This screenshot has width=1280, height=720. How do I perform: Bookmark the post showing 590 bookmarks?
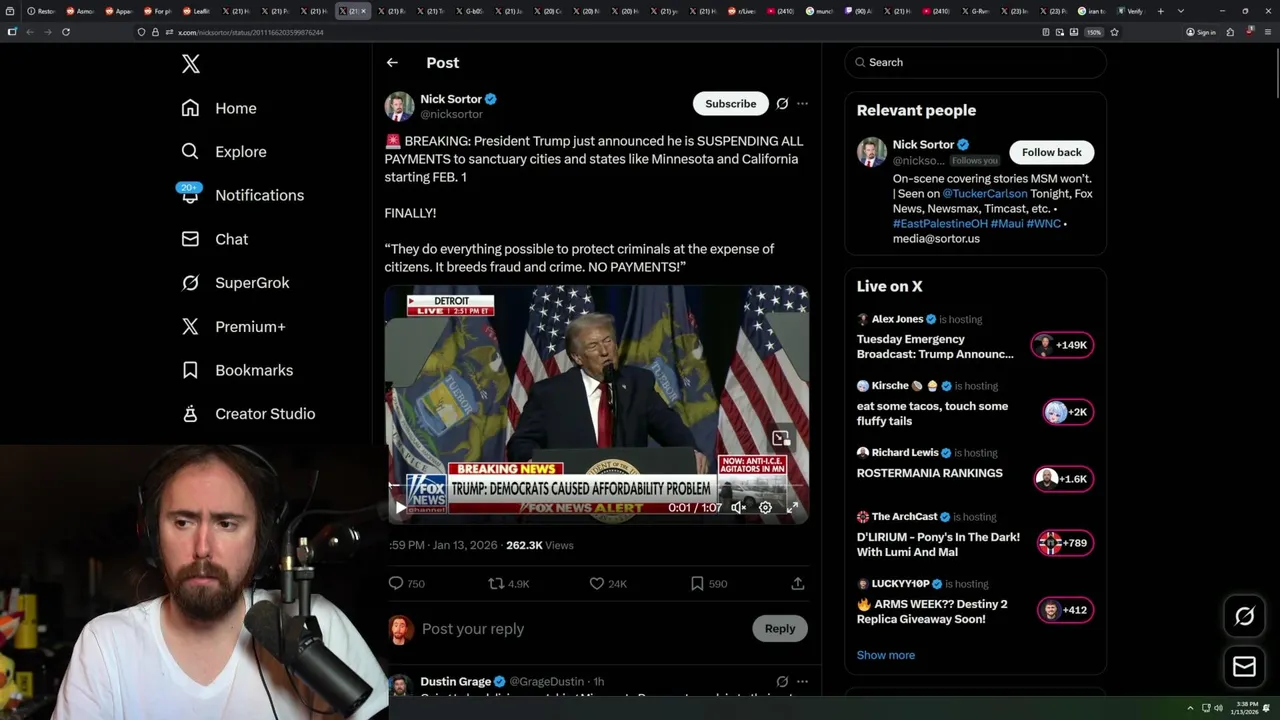tap(709, 583)
